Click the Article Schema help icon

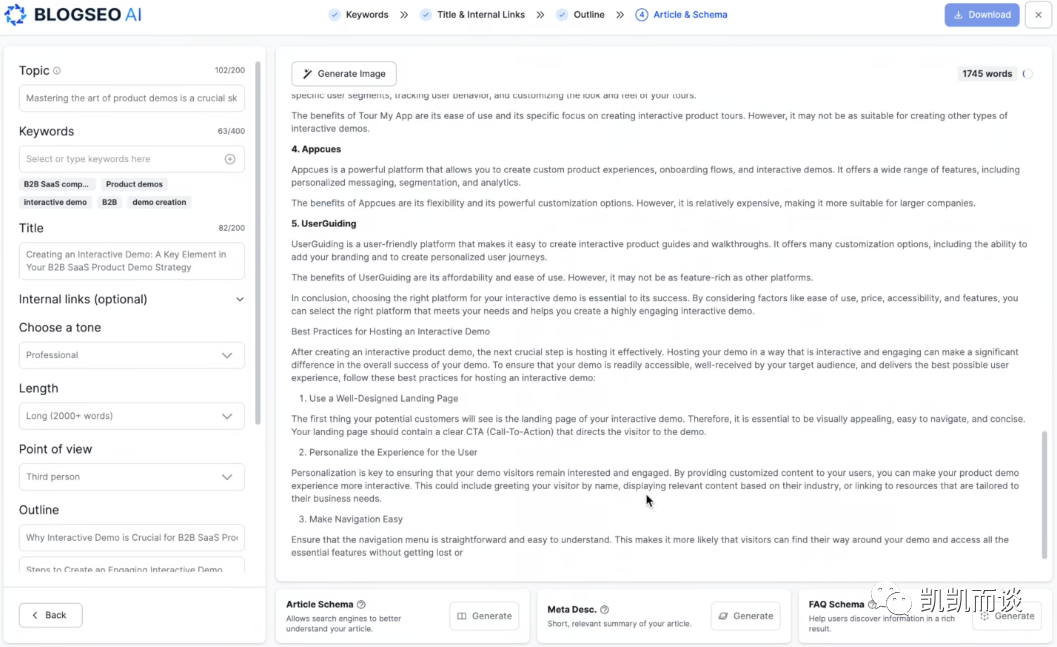(x=361, y=605)
